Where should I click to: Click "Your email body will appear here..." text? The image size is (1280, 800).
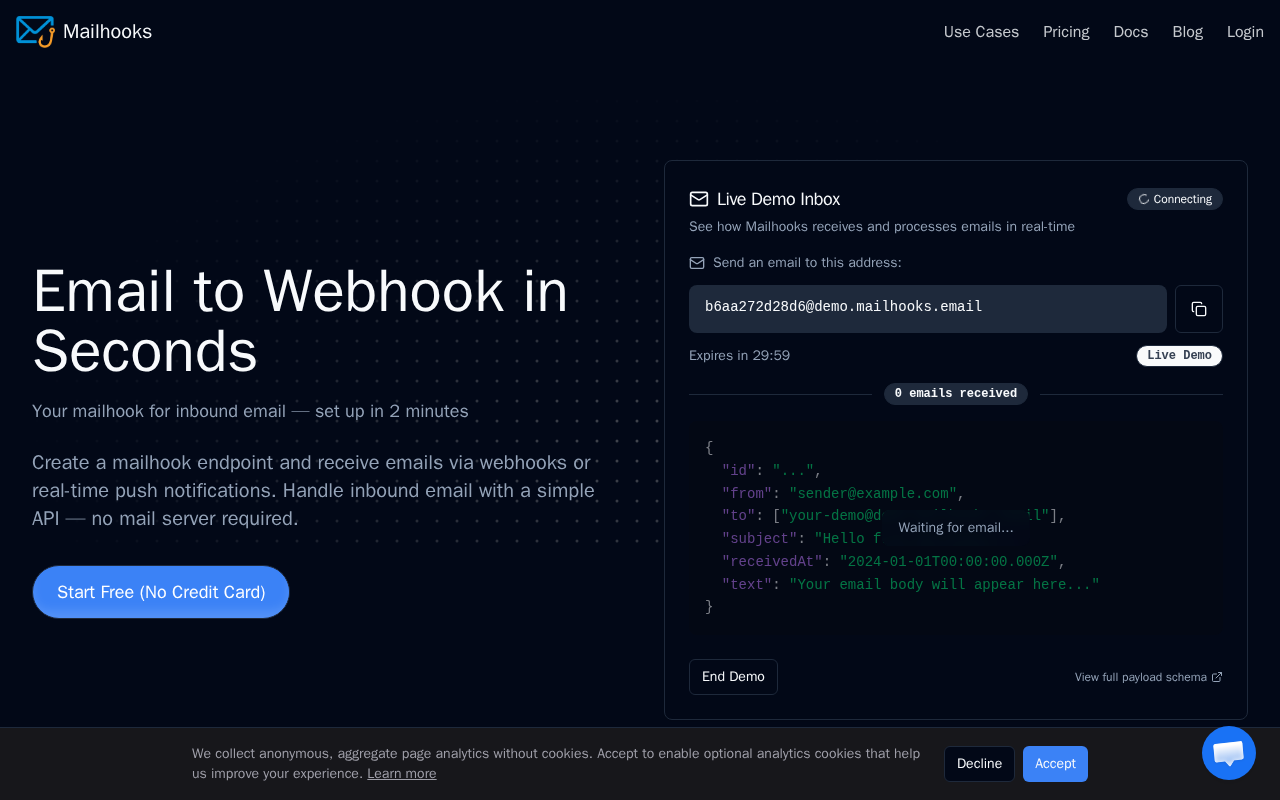pyautogui.click(x=944, y=585)
